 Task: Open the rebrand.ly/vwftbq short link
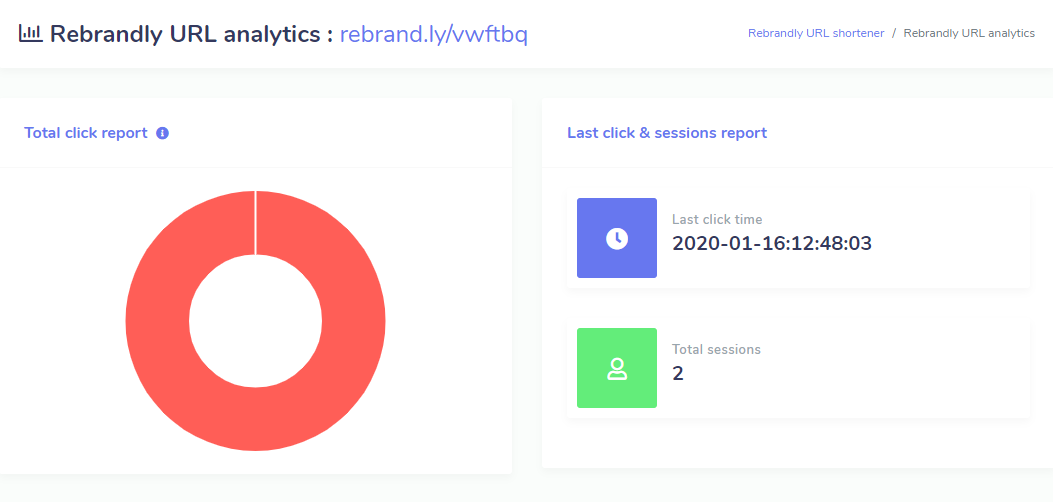coord(433,34)
